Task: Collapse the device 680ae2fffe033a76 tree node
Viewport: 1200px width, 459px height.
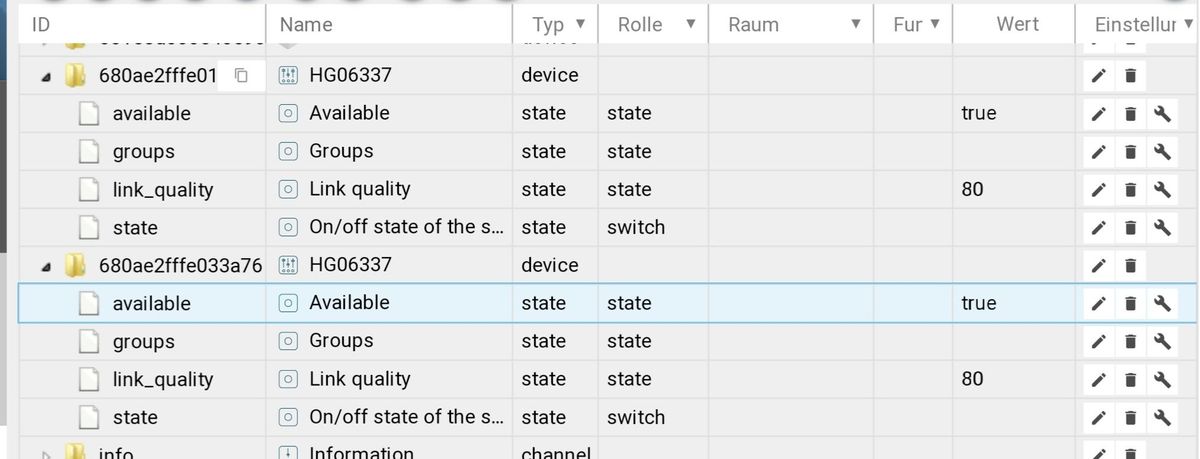Action: [x=46, y=267]
